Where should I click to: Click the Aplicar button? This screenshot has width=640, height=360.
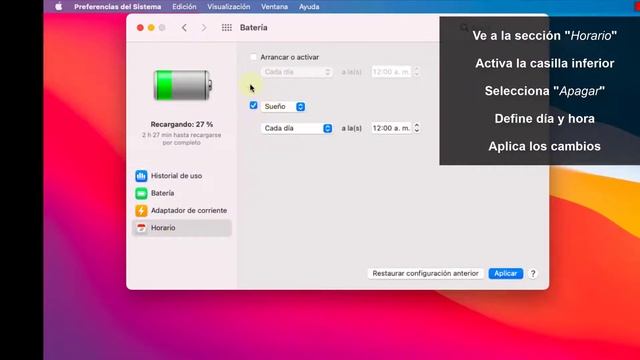[506, 273]
